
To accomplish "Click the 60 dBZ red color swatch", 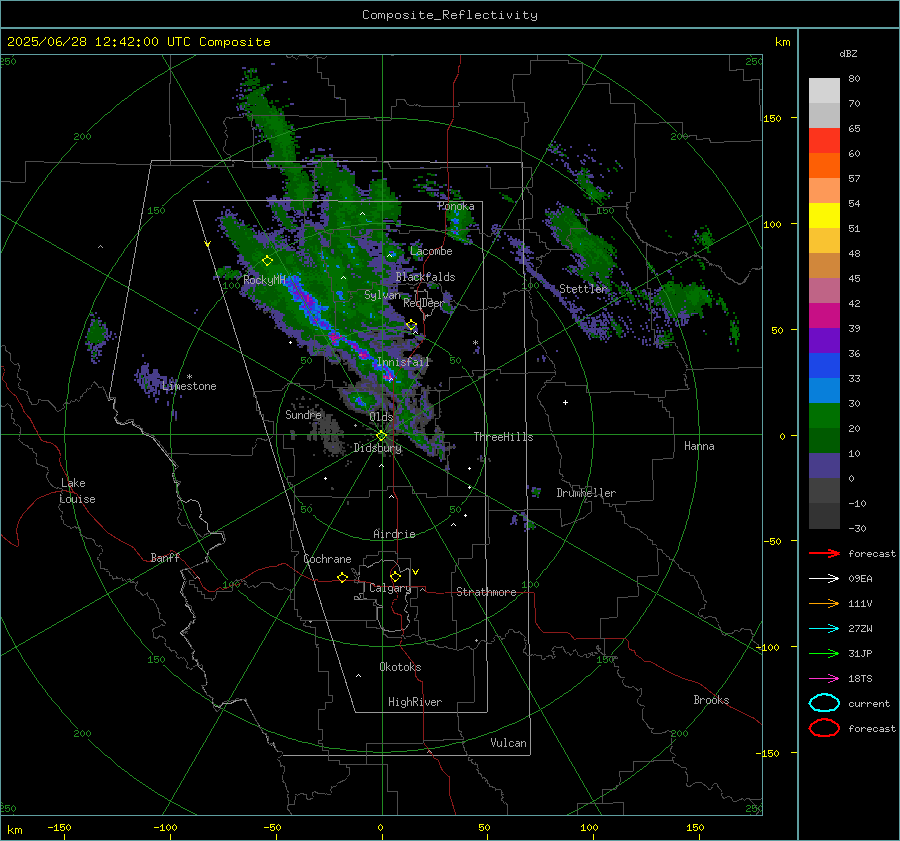I will 824,140.
